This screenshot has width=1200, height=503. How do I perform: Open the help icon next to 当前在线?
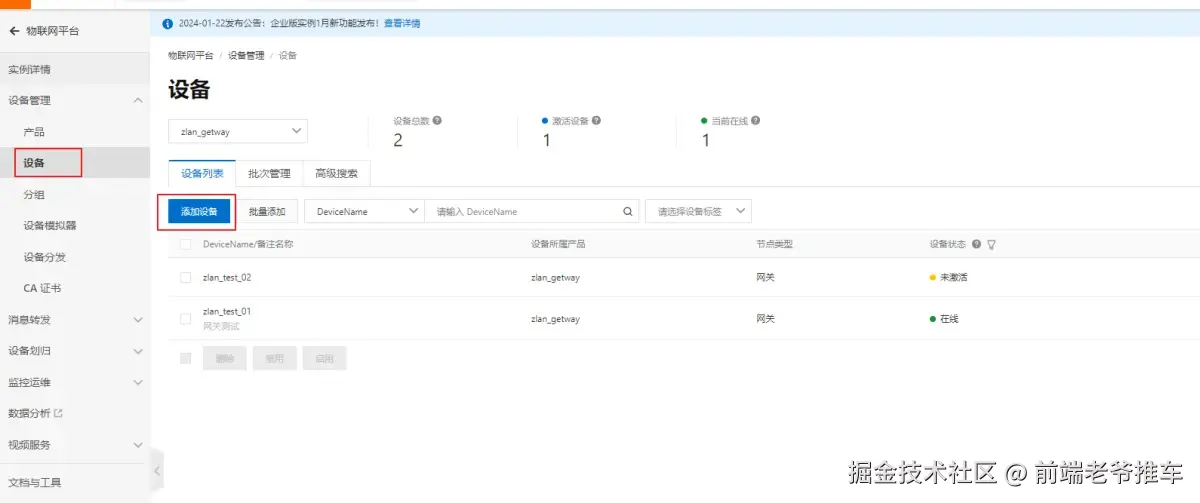755,120
